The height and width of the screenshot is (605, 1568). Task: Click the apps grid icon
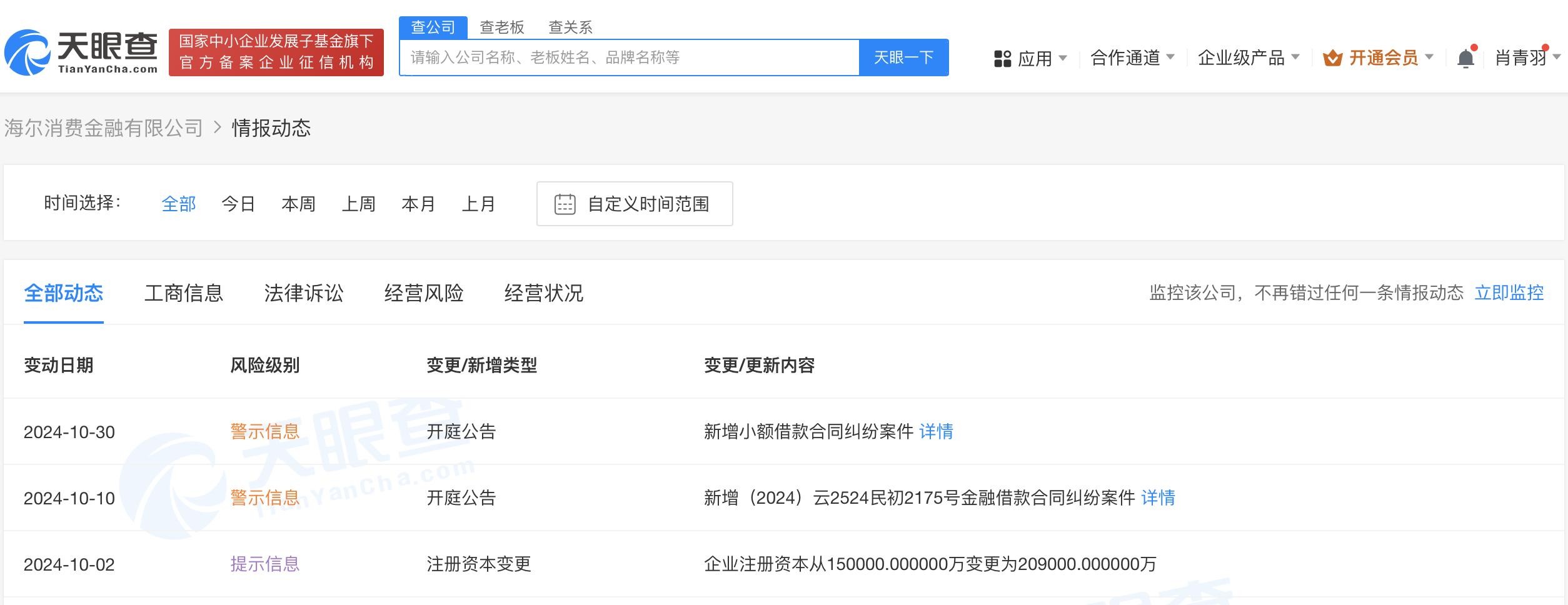click(x=1002, y=59)
